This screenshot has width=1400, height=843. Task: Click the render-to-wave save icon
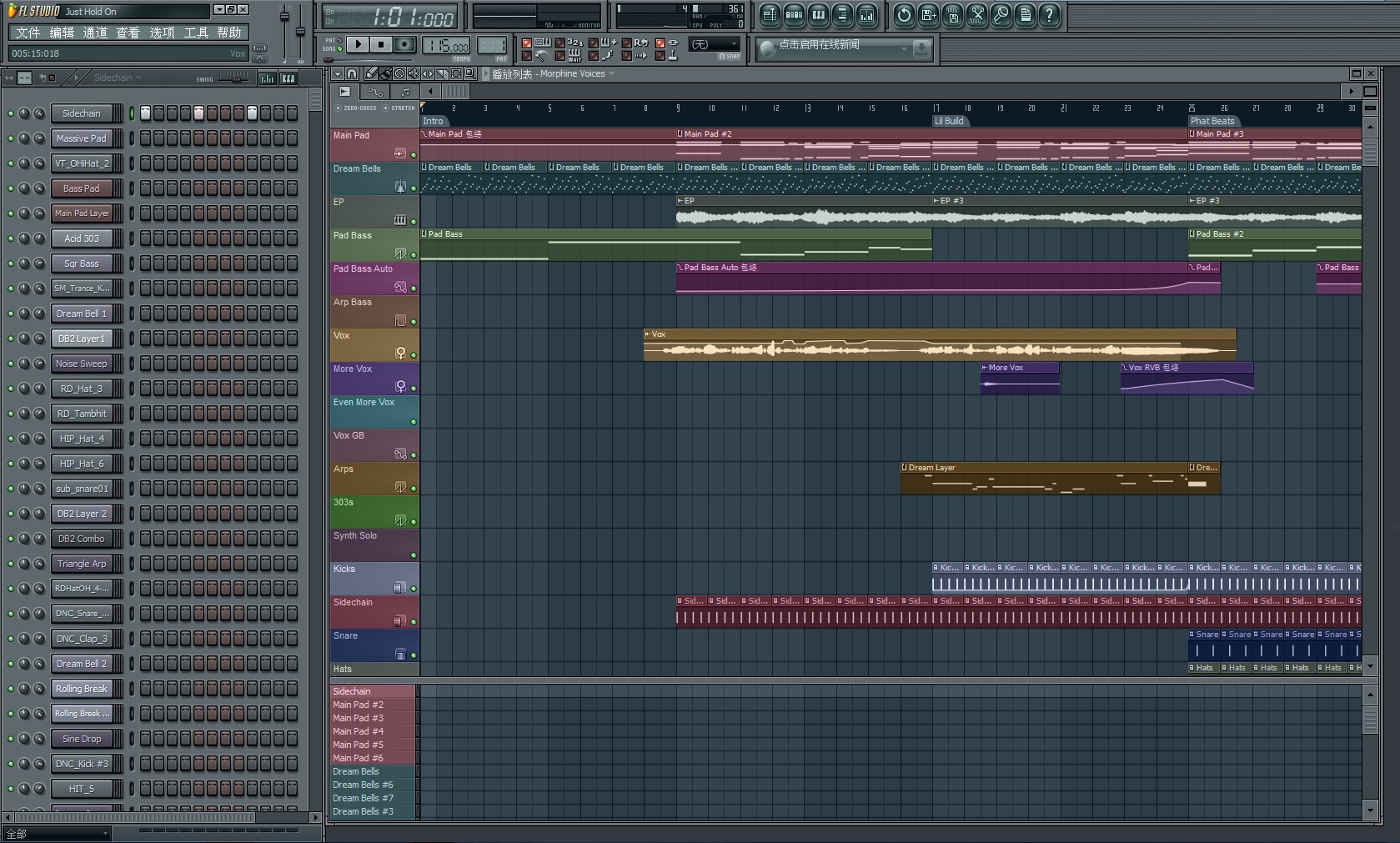(x=952, y=14)
